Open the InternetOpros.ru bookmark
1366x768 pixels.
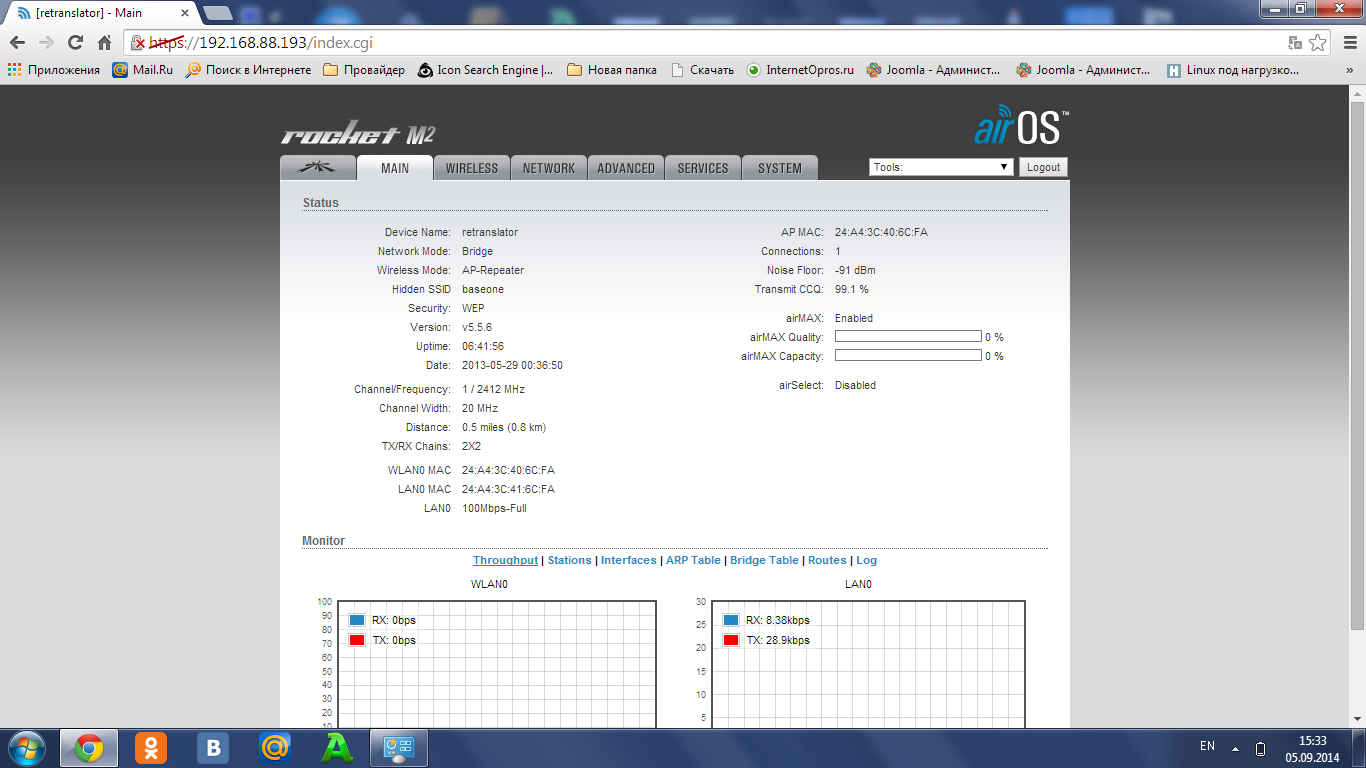tap(800, 70)
